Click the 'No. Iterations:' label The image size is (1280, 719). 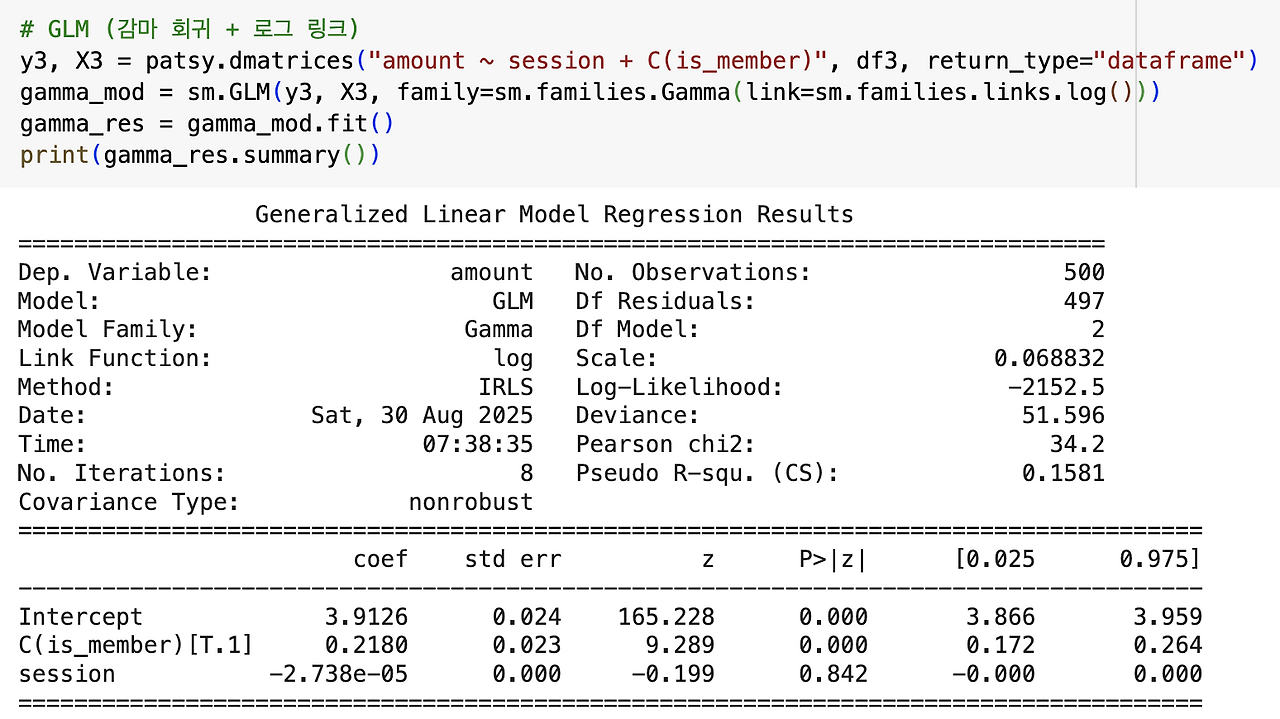point(122,473)
